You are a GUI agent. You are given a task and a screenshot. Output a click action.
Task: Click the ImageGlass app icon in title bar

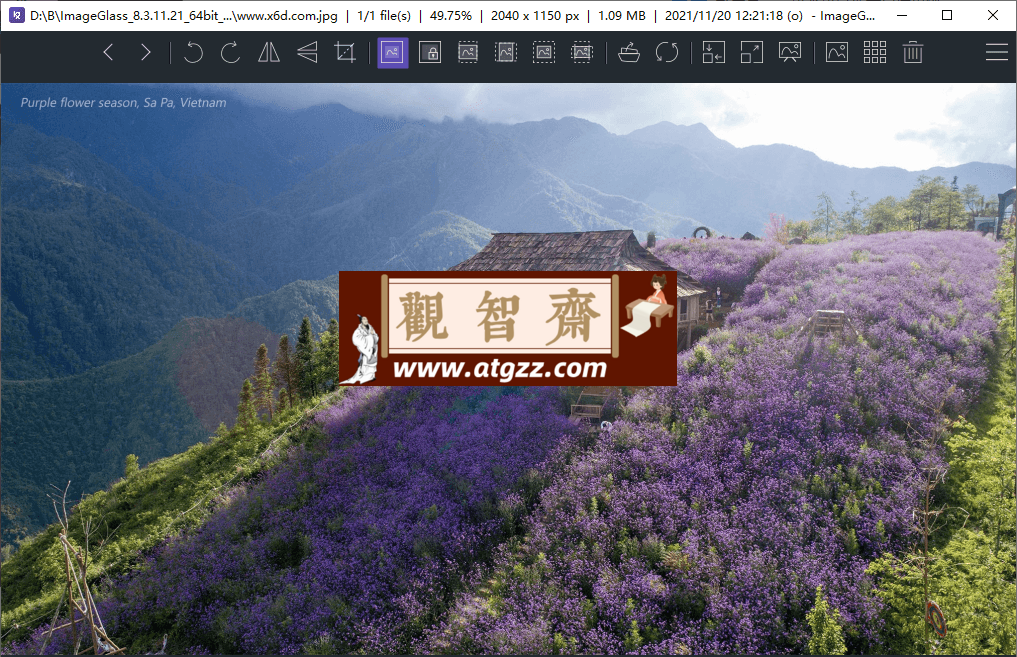pyautogui.click(x=17, y=15)
